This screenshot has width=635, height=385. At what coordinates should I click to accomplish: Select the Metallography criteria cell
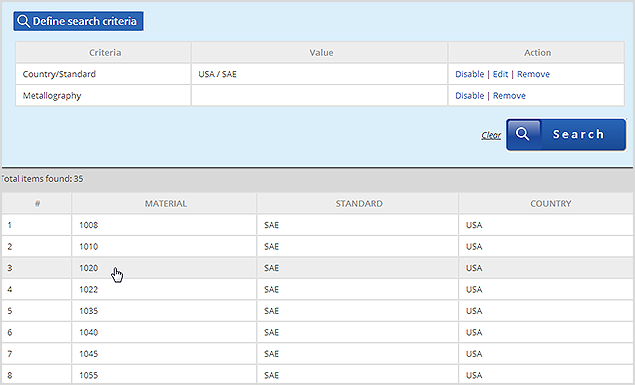tap(103, 96)
